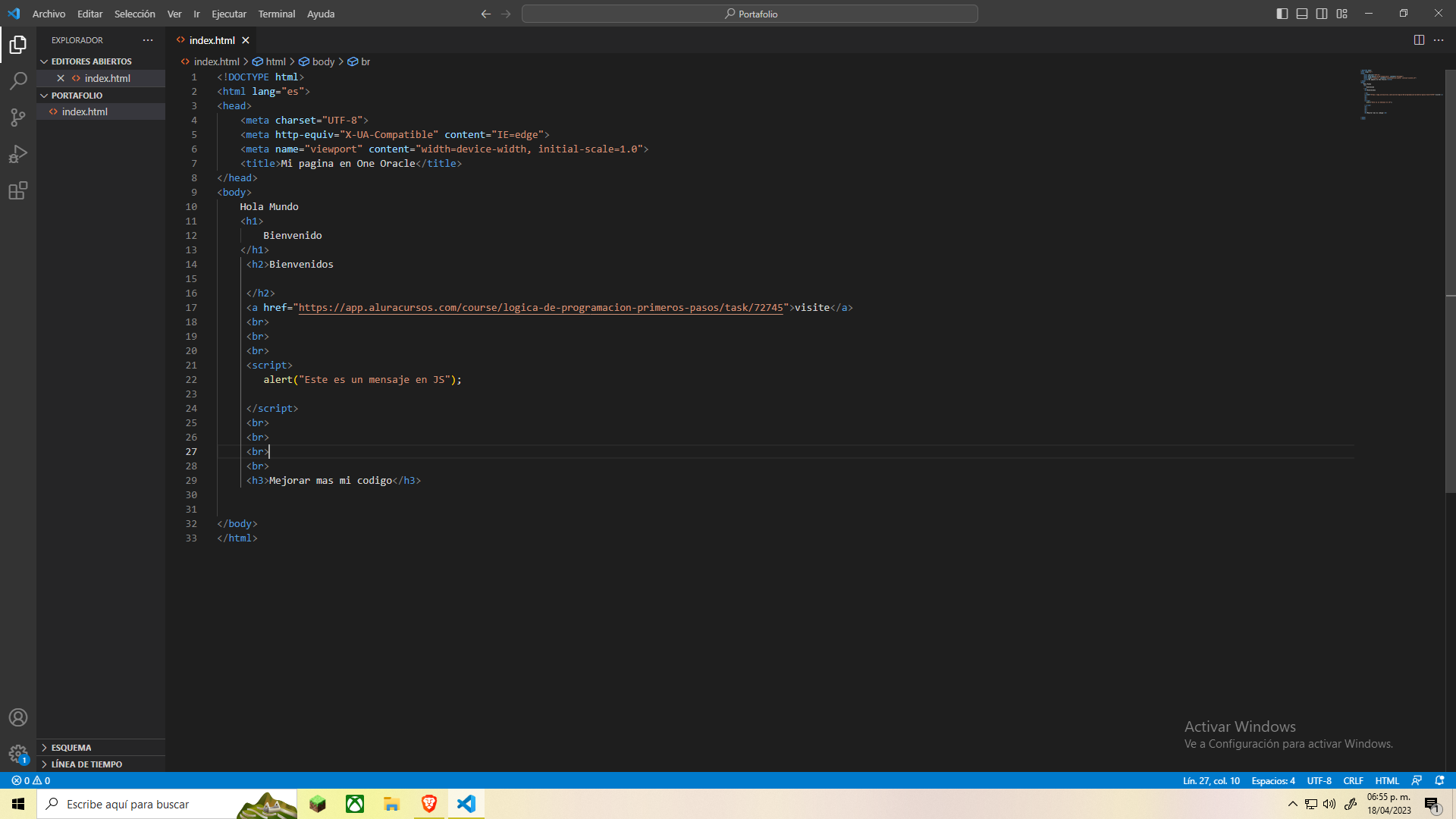
Task: Toggle primary side bar layout icon
Action: click(x=1282, y=14)
